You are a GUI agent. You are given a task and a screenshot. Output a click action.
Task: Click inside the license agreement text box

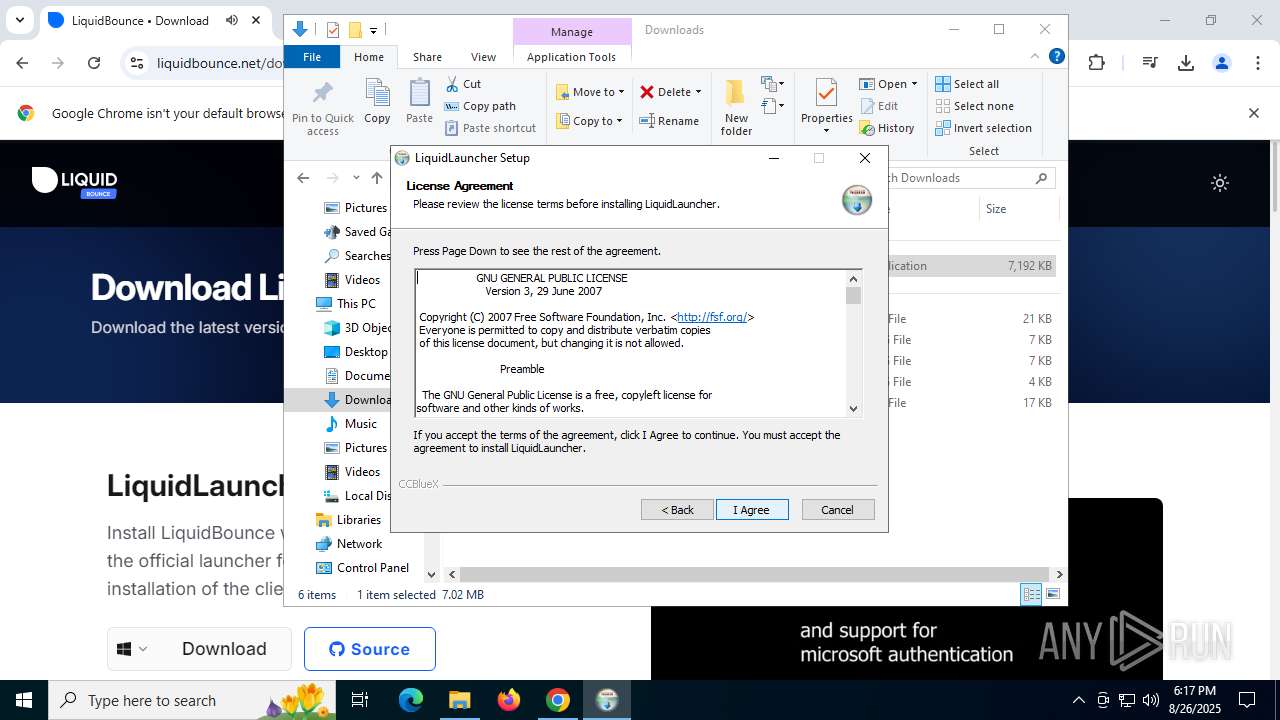point(630,343)
